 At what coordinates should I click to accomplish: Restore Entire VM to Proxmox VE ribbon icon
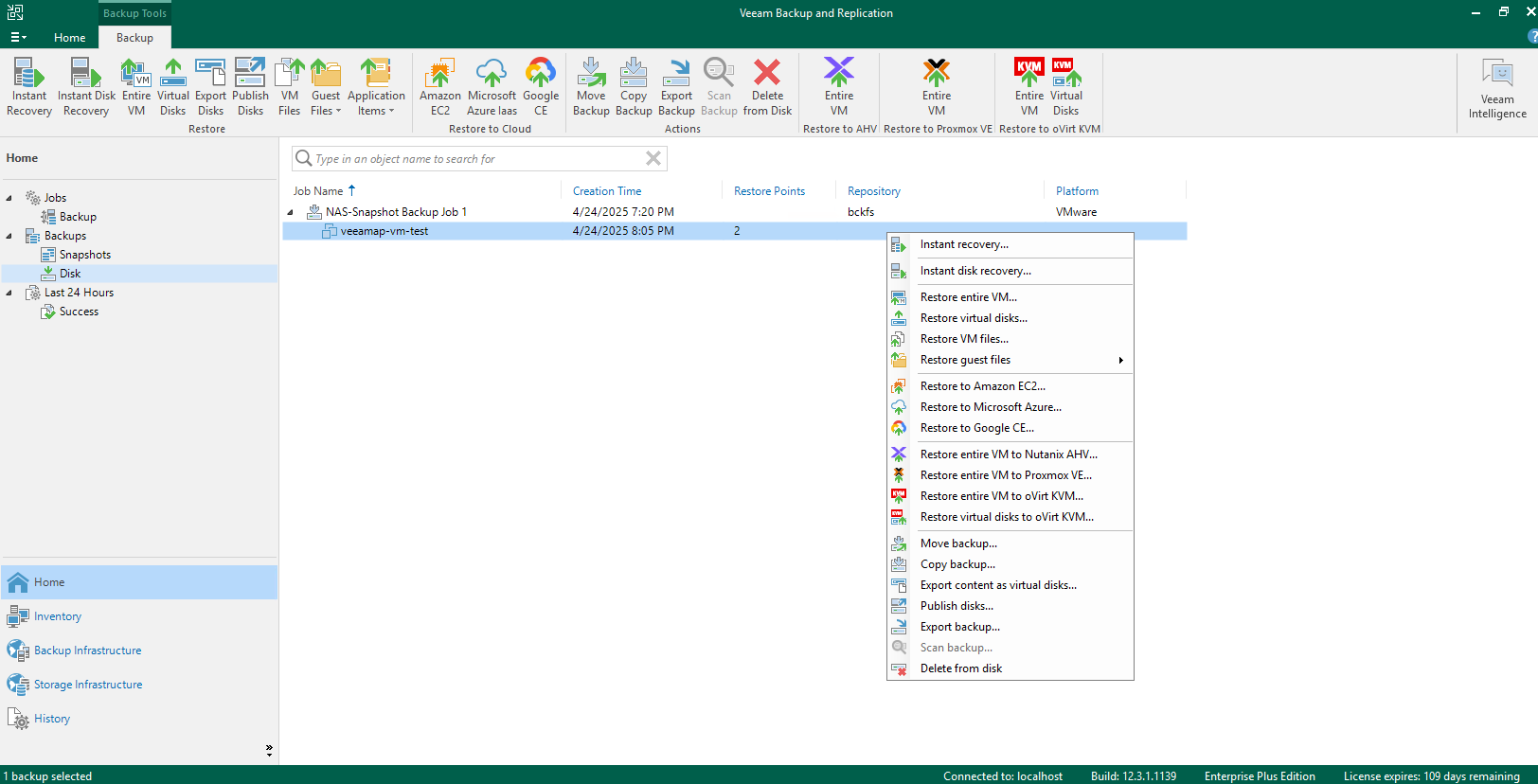coord(937,87)
